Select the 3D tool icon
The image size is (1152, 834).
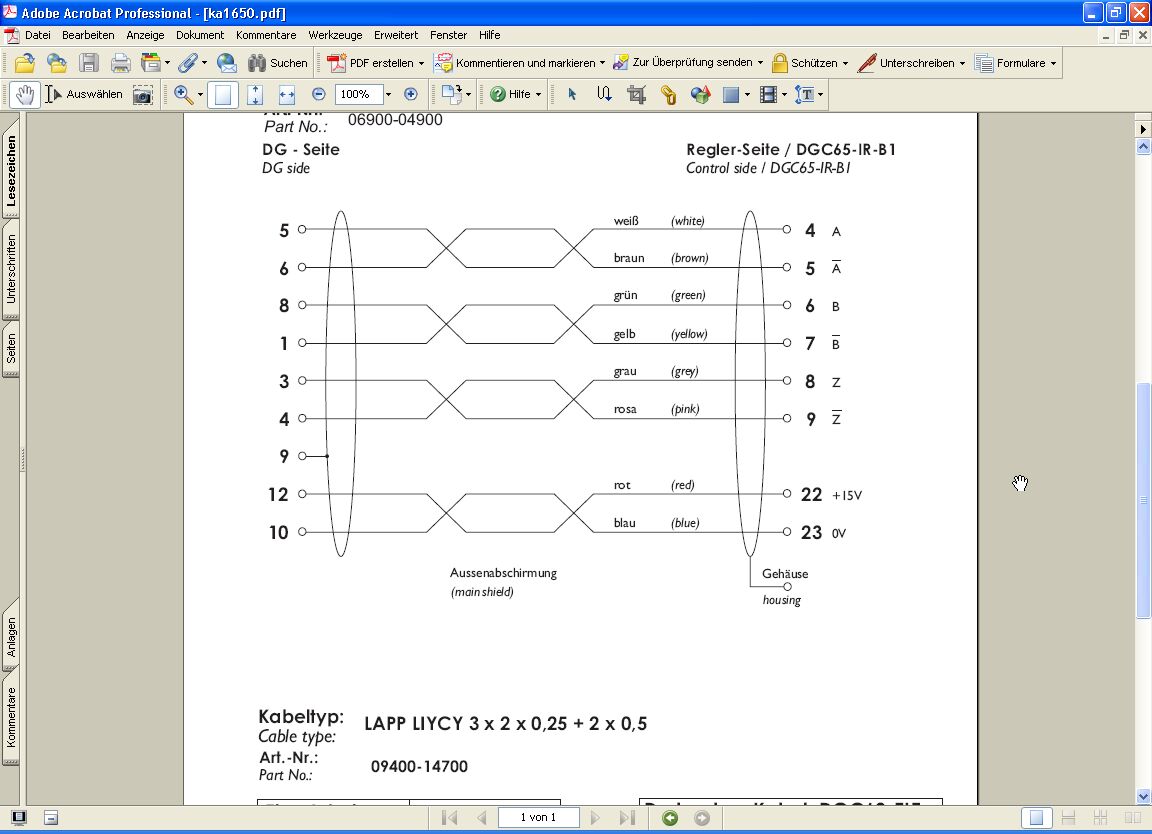[x=700, y=94]
